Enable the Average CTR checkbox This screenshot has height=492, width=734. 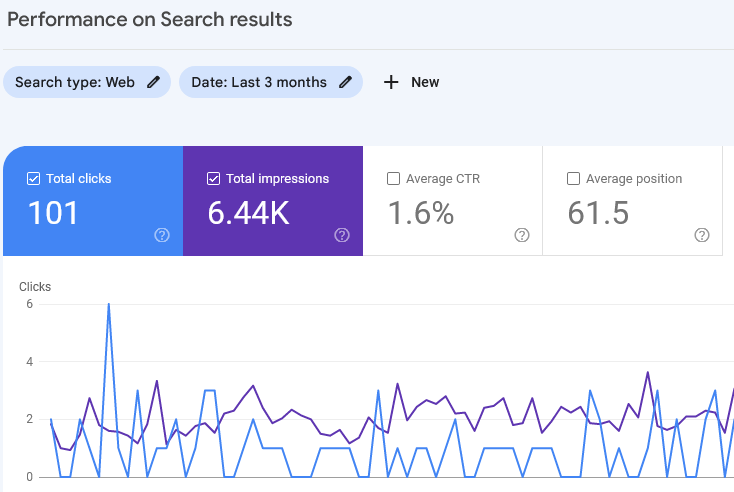click(x=393, y=179)
